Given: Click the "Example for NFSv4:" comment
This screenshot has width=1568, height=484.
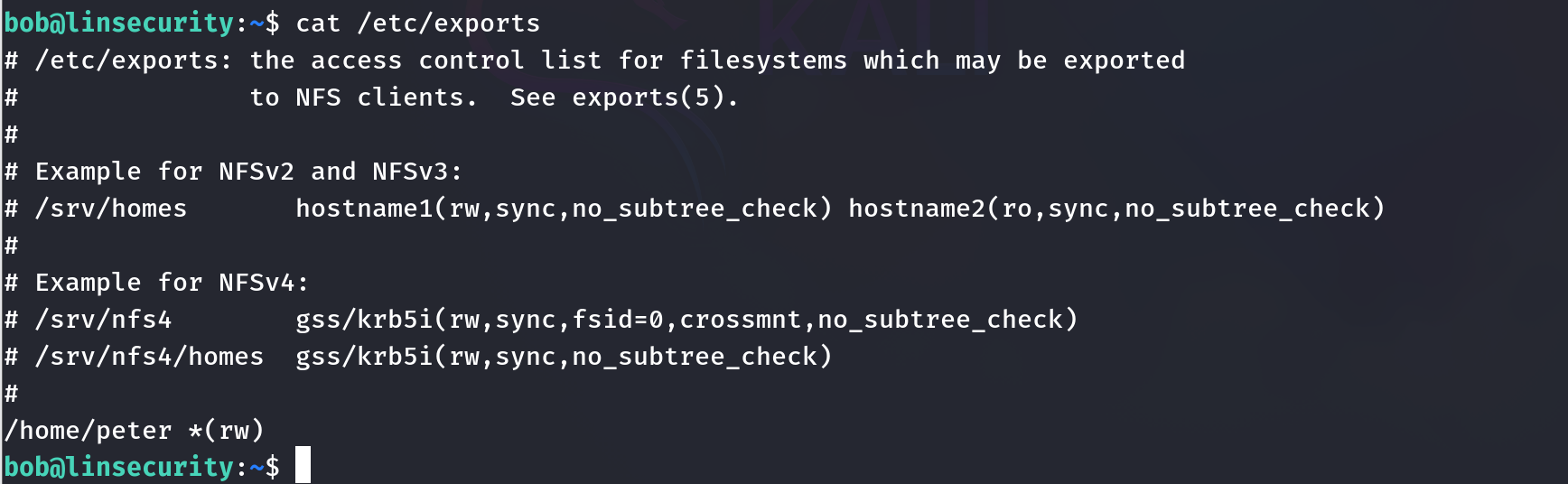Looking at the screenshot, I should point(172,283).
